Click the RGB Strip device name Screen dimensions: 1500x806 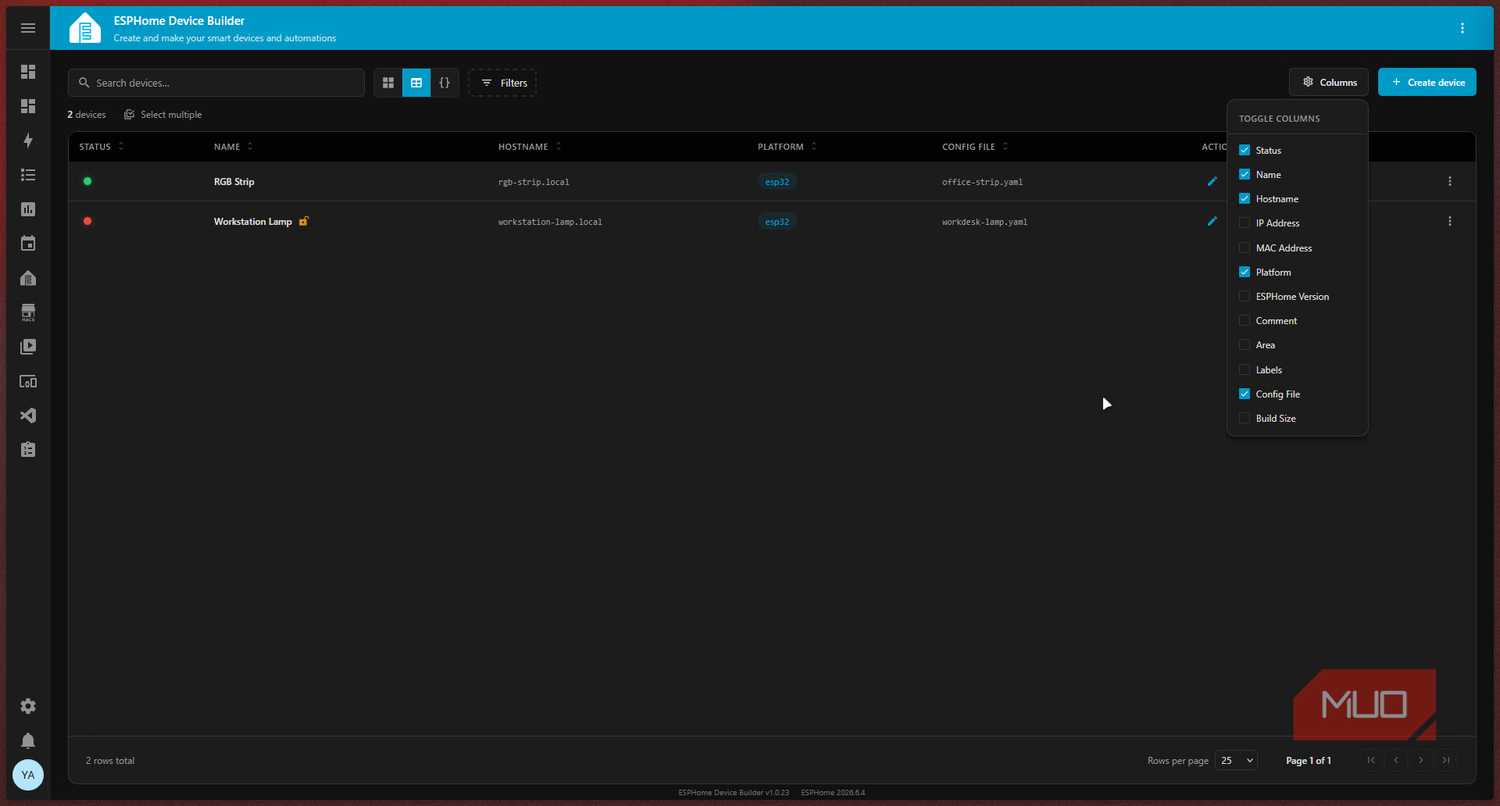234,182
